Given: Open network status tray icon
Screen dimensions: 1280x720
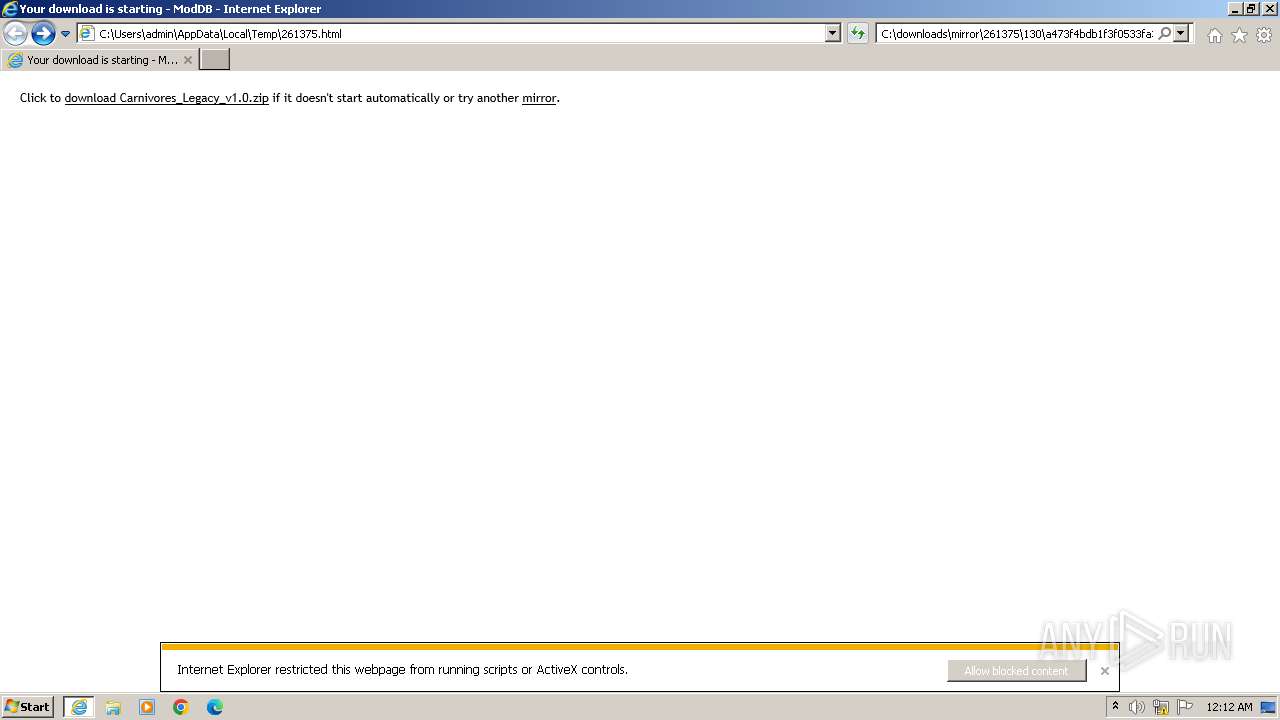Looking at the screenshot, I should (x=1161, y=707).
